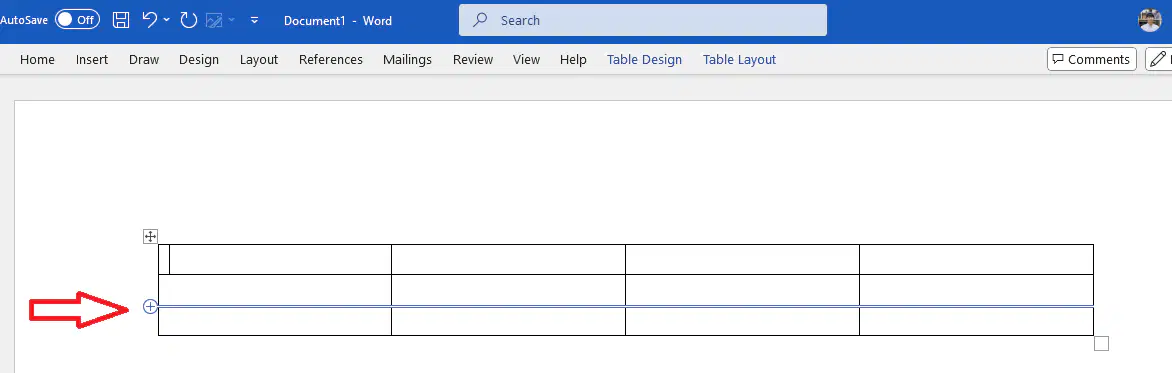The image size is (1172, 373).
Task: Open the Customize Quick Access Toolbar dropdown
Action: point(254,21)
